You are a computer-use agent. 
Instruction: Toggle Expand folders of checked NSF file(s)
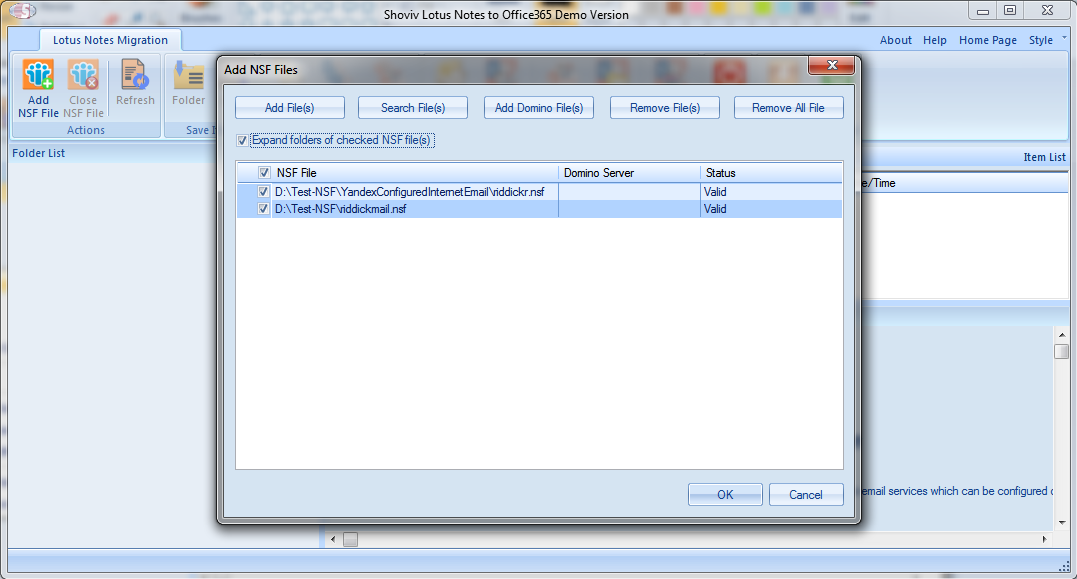point(242,140)
